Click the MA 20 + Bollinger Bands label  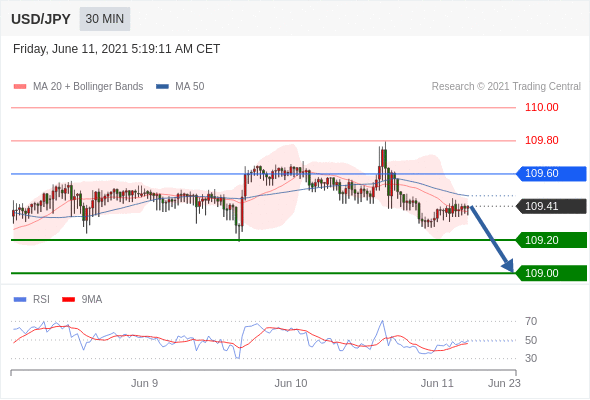[88, 87]
